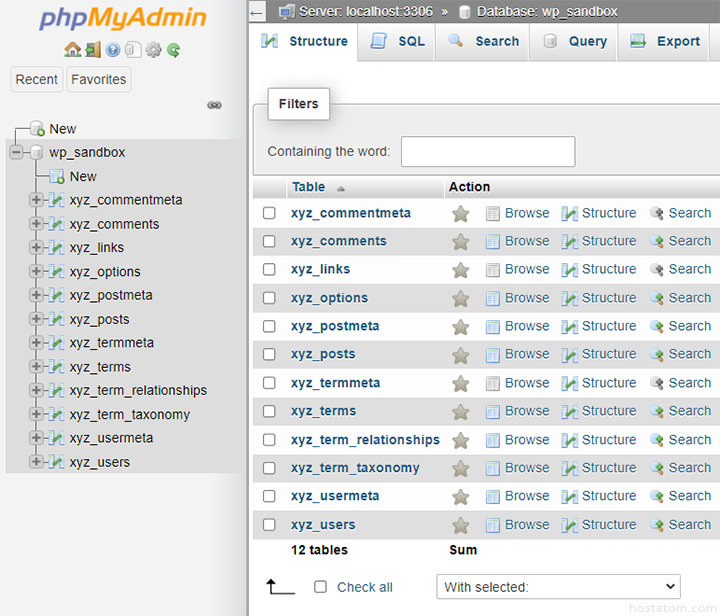Switch to the SQL tab
The image size is (720, 616).
tap(398, 42)
